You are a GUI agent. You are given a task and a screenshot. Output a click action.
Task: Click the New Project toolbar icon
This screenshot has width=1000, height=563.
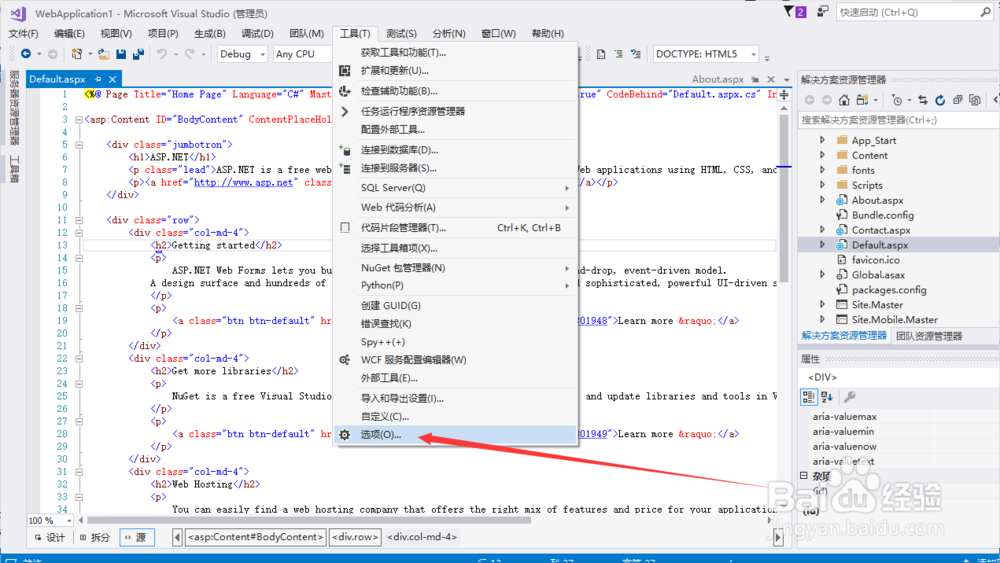point(77,54)
